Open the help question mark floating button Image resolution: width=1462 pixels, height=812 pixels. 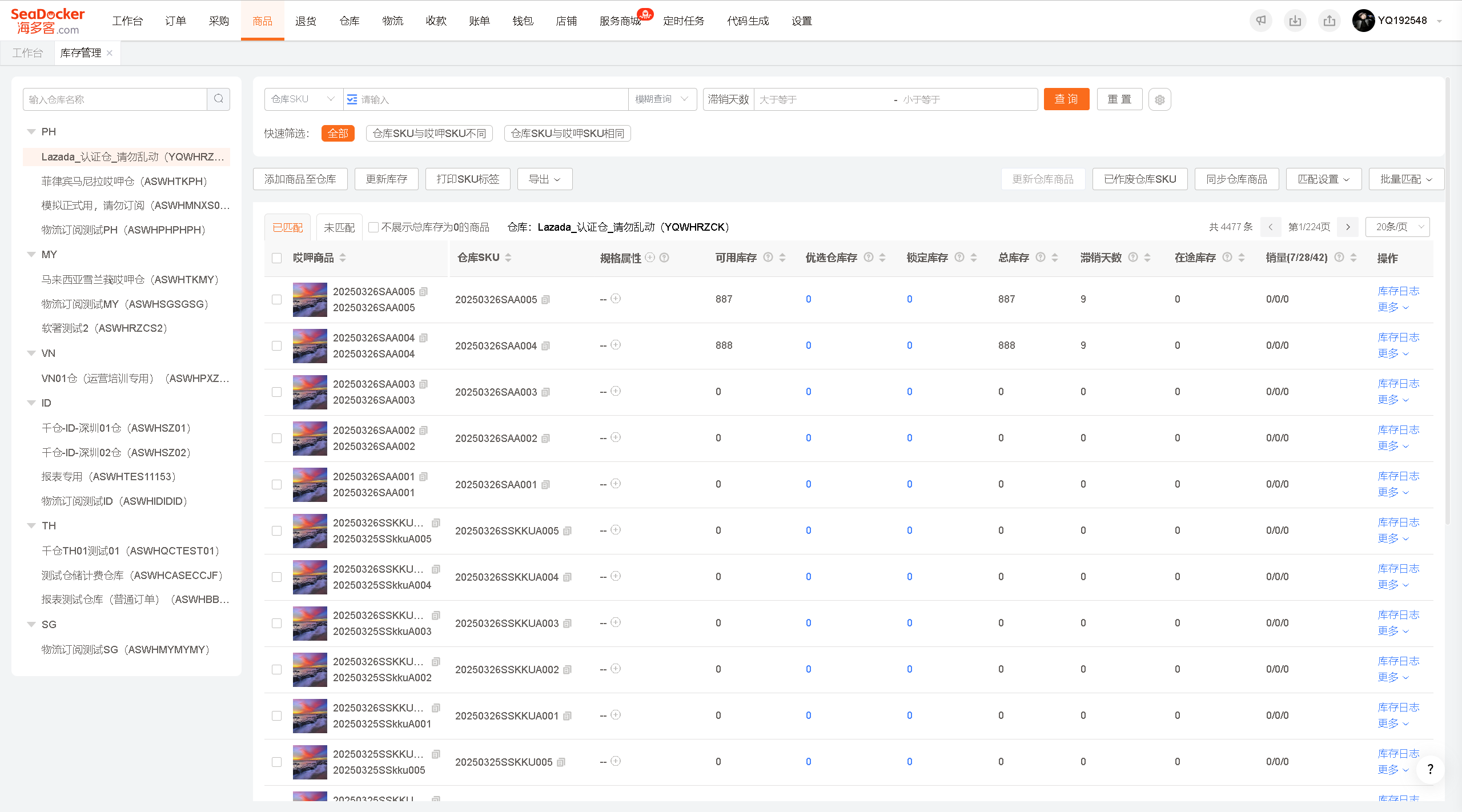pos(1430,769)
